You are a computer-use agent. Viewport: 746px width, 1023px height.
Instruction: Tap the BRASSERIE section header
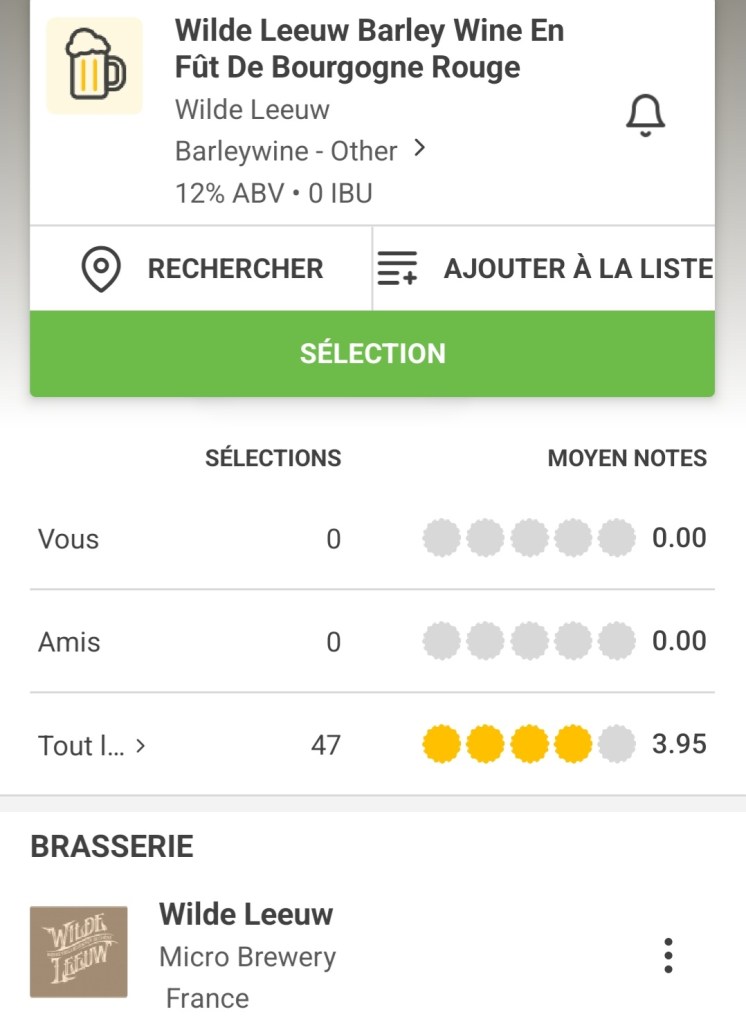pyautogui.click(x=112, y=847)
